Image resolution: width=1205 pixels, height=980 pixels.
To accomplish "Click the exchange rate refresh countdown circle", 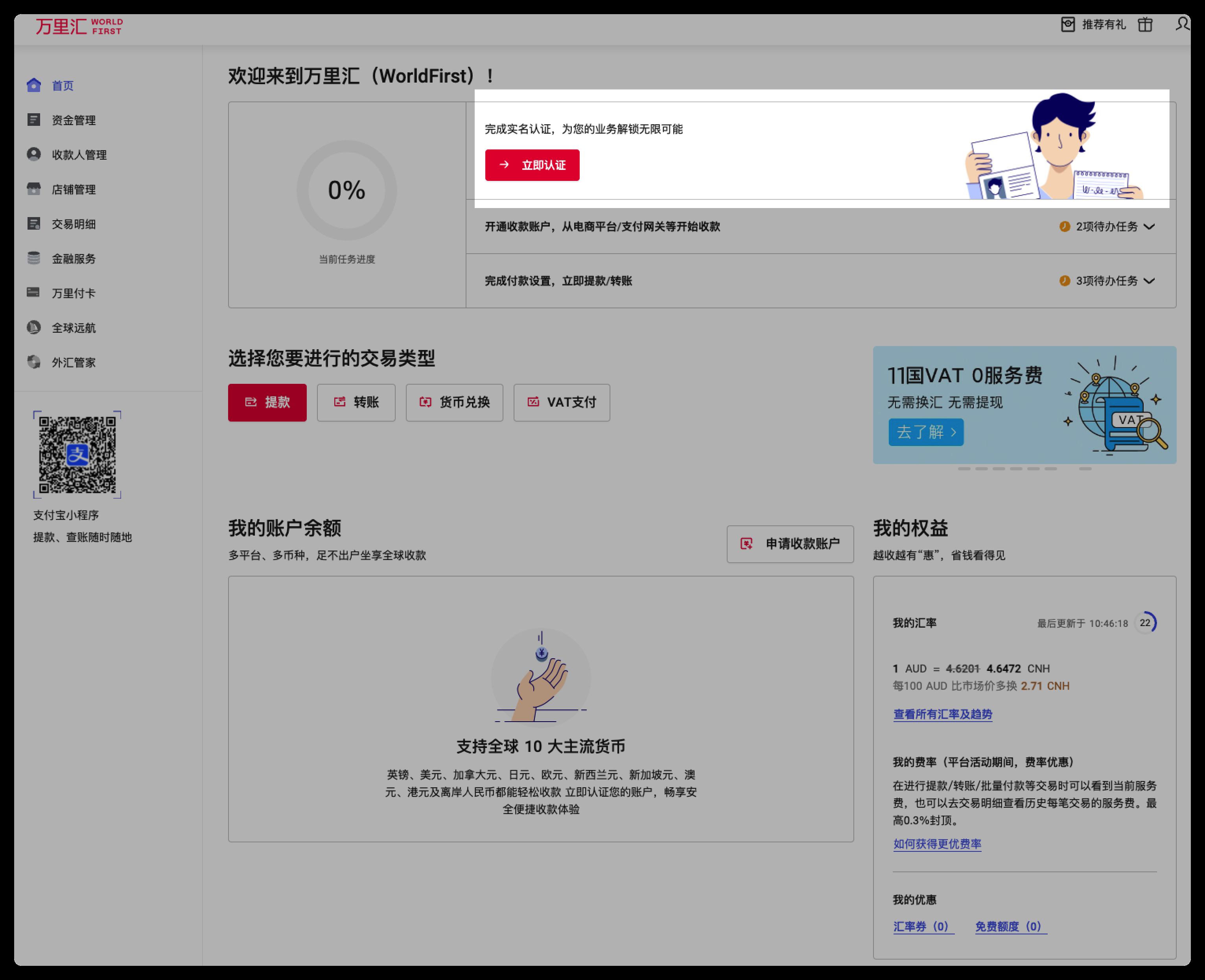I will [x=1145, y=623].
